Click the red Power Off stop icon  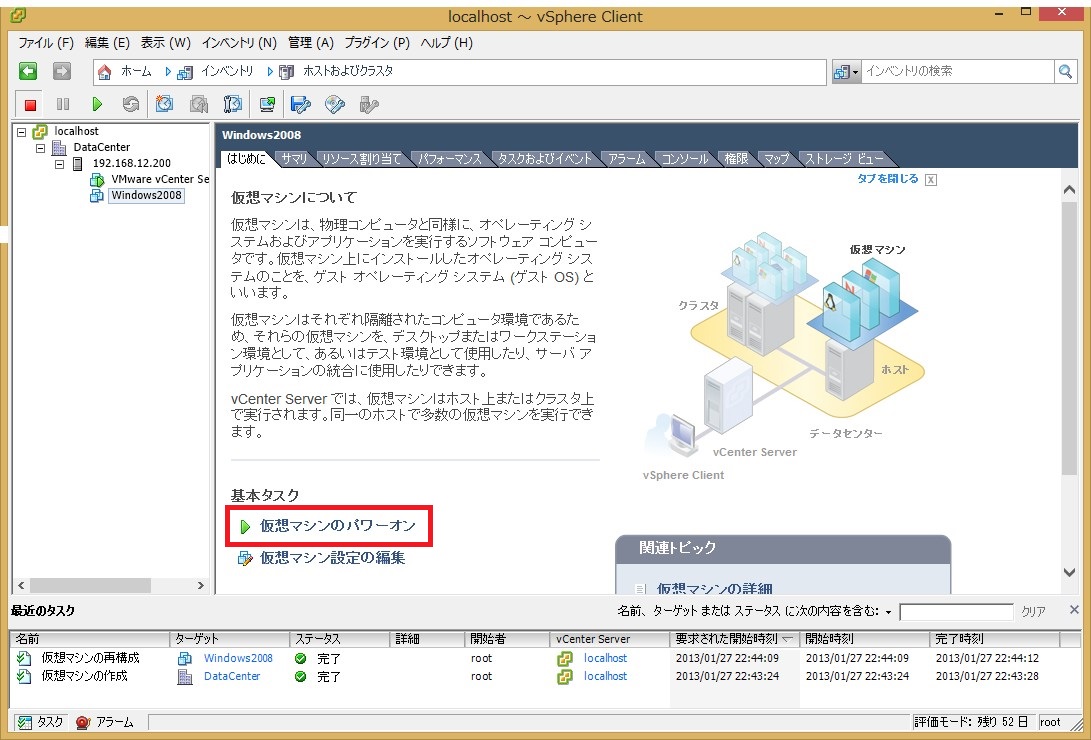(x=30, y=104)
